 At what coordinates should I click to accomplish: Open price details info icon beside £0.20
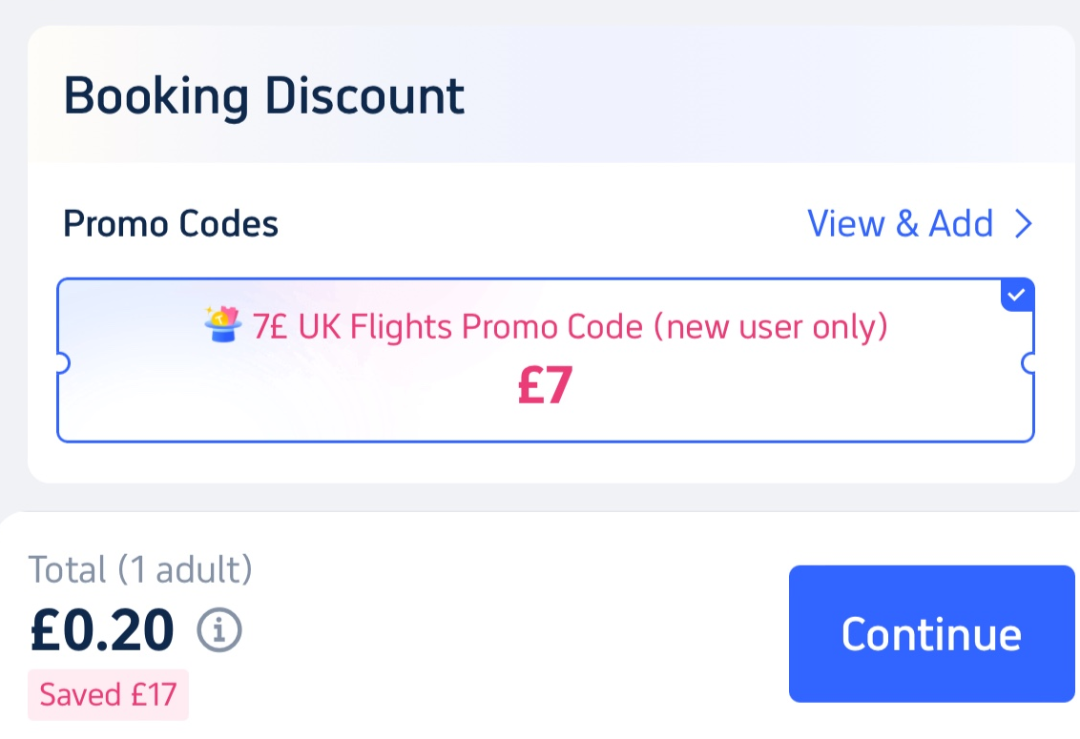tap(219, 630)
